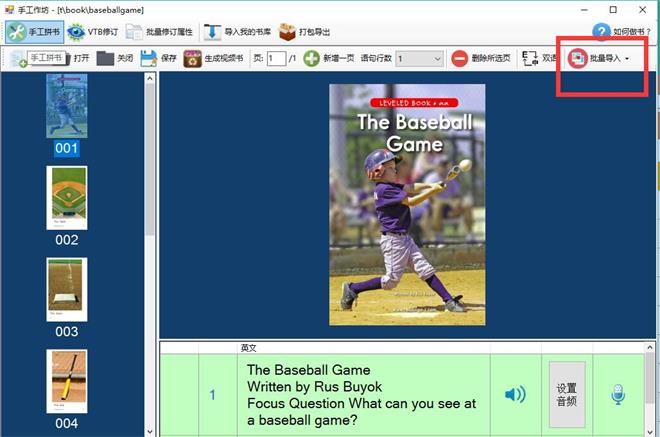Image resolution: width=660 pixels, height=437 pixels.
Task: Click the microphone record icon
Action: 618,394
